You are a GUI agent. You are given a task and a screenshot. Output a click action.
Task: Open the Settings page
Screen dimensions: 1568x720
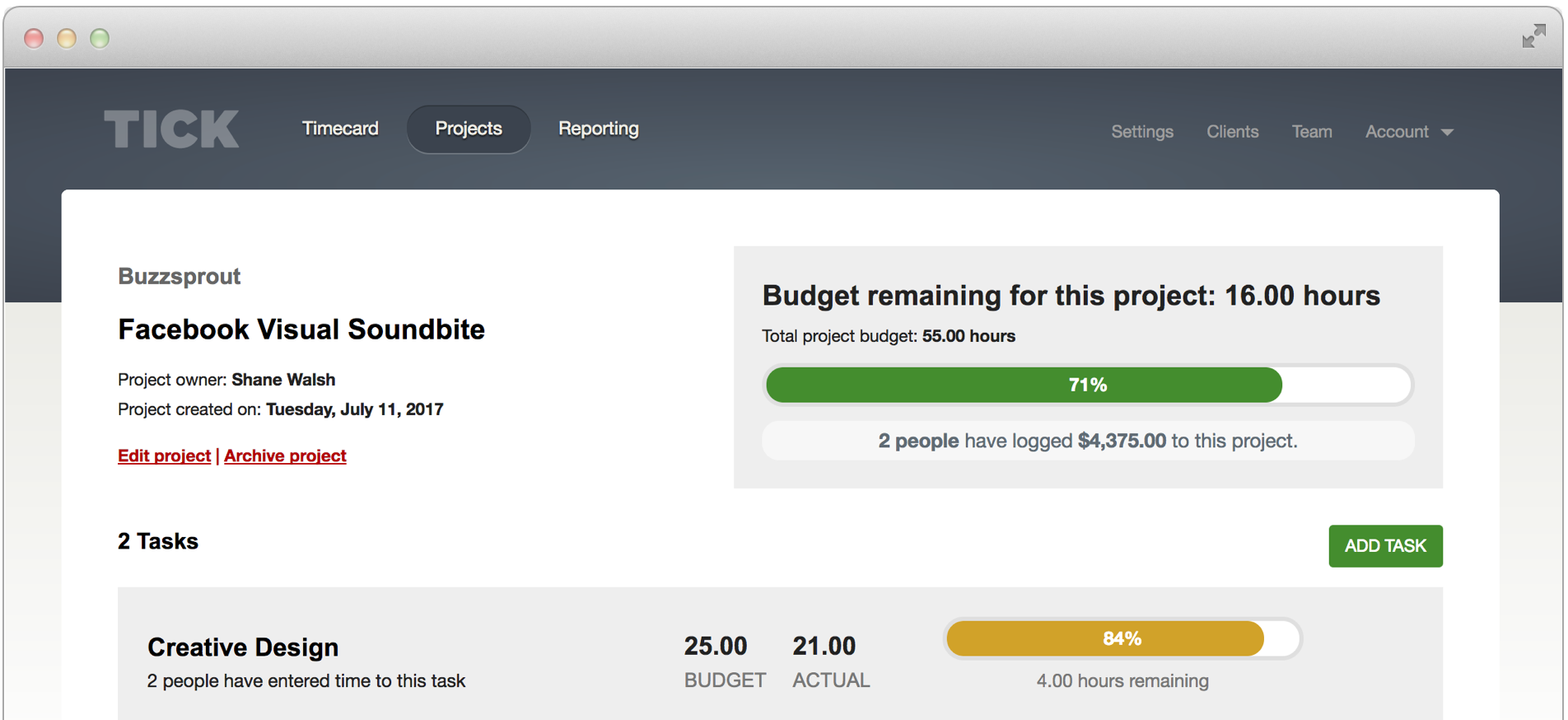tap(1142, 131)
